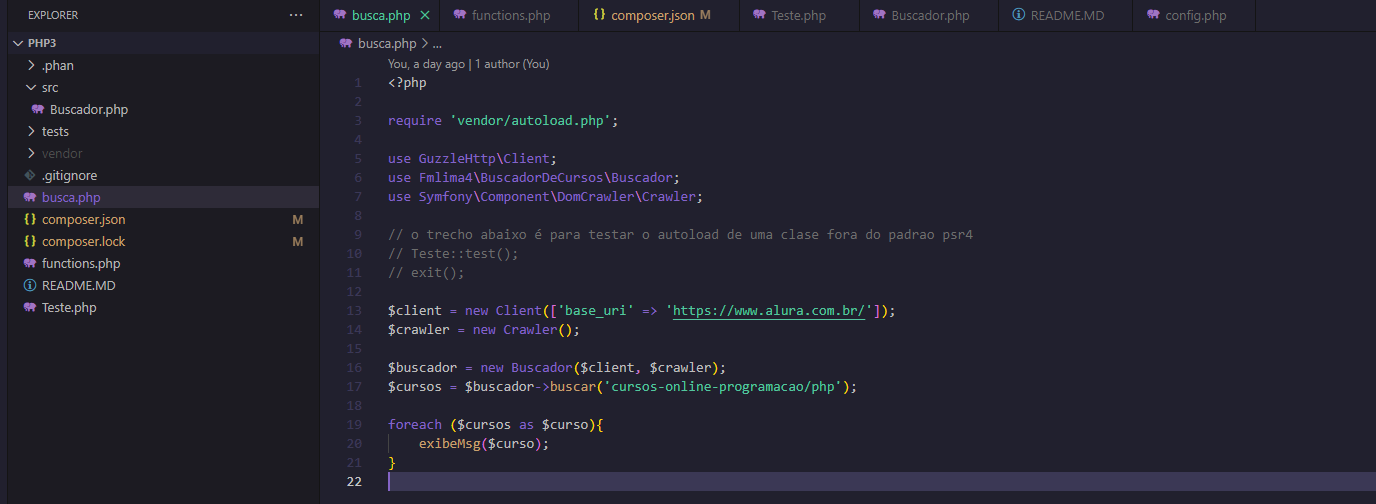Expand the .phan folder

click(32, 66)
